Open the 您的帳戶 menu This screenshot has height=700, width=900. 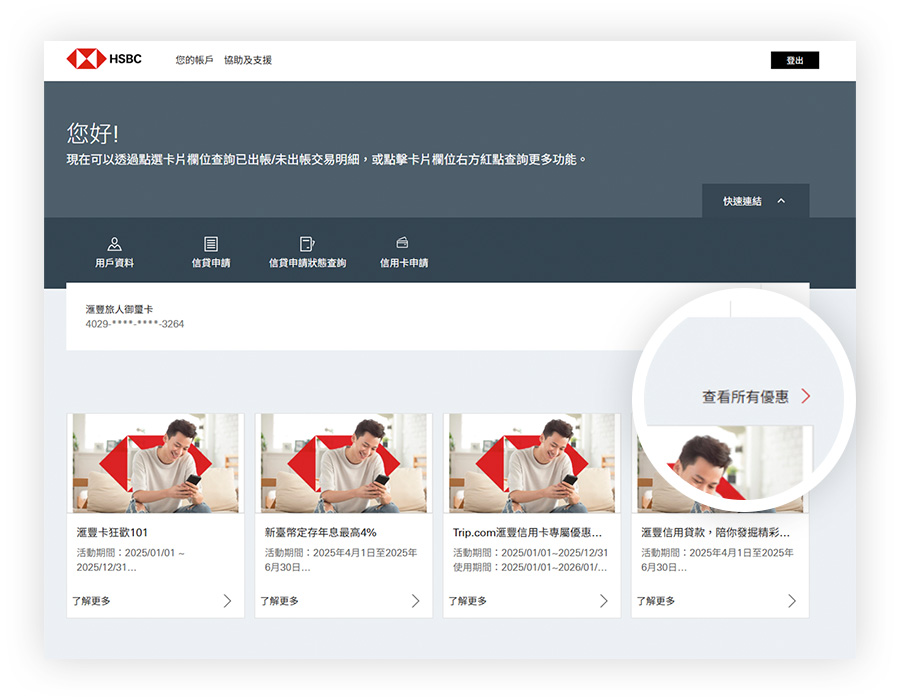[194, 60]
